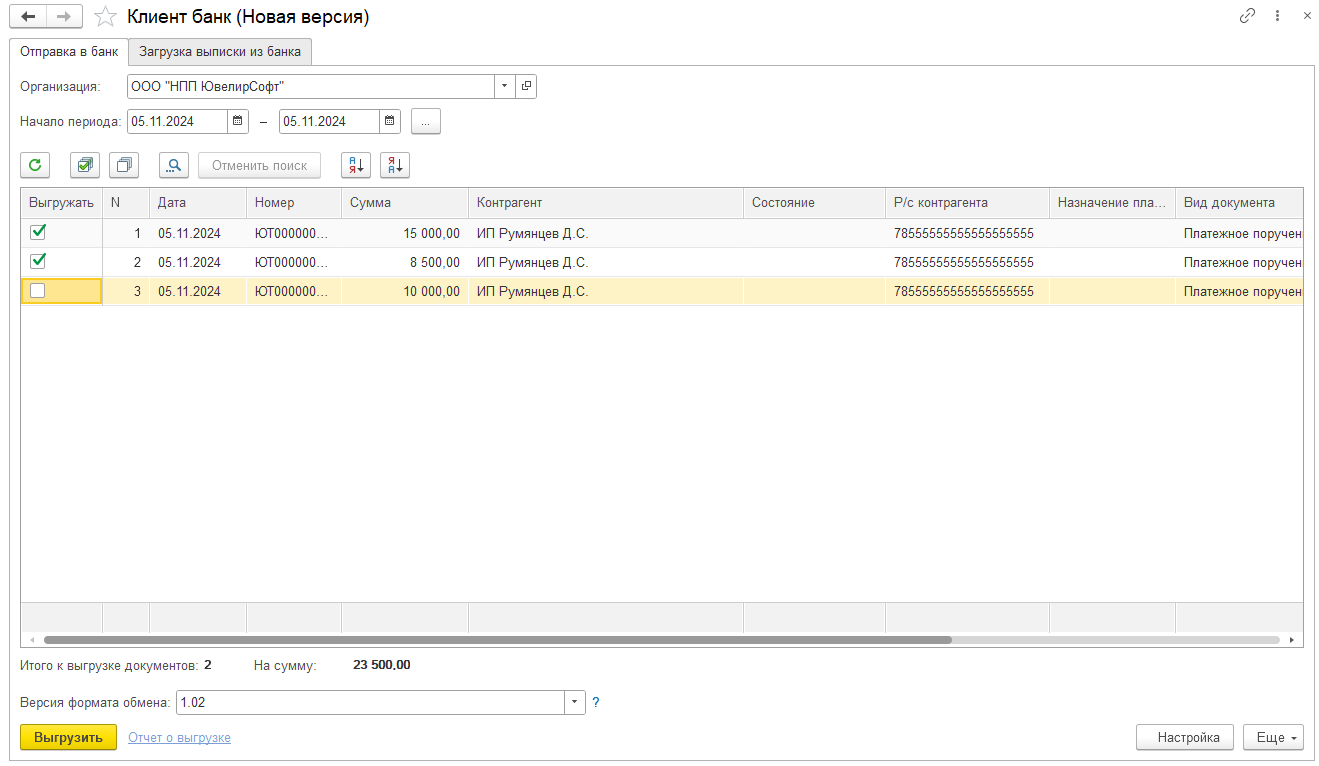Click the period end date field
The height and width of the screenshot is (766, 1319).
(329, 121)
